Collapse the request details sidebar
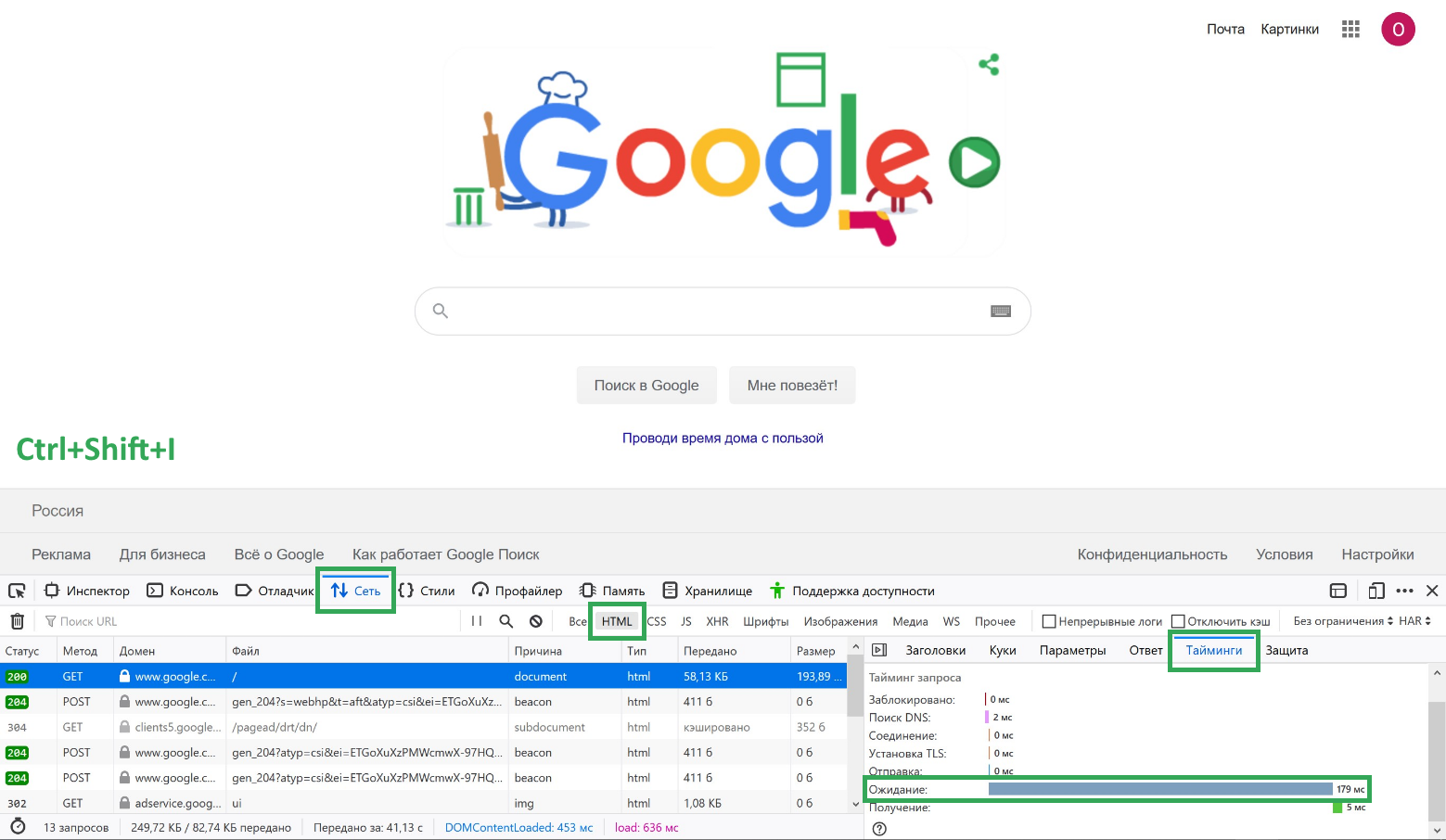1446x840 pixels. [x=879, y=650]
